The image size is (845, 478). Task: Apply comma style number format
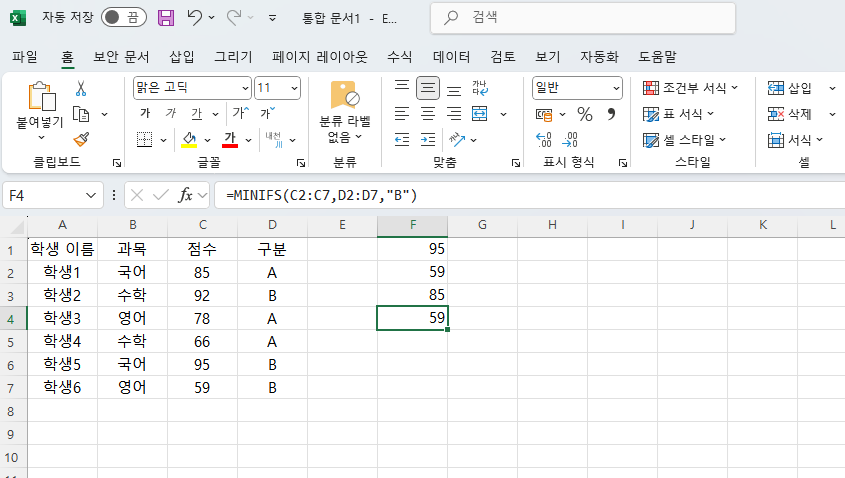pyautogui.click(x=610, y=113)
